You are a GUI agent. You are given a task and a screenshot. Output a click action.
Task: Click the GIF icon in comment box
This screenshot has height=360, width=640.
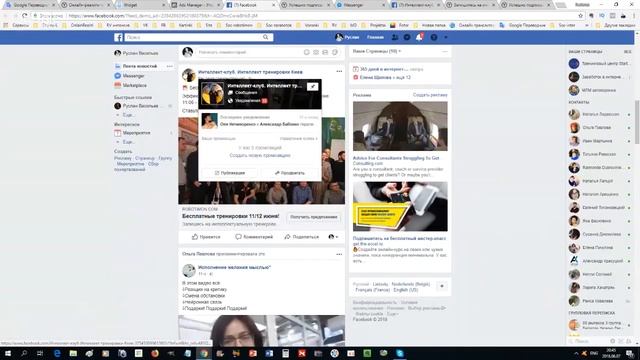[325, 52]
